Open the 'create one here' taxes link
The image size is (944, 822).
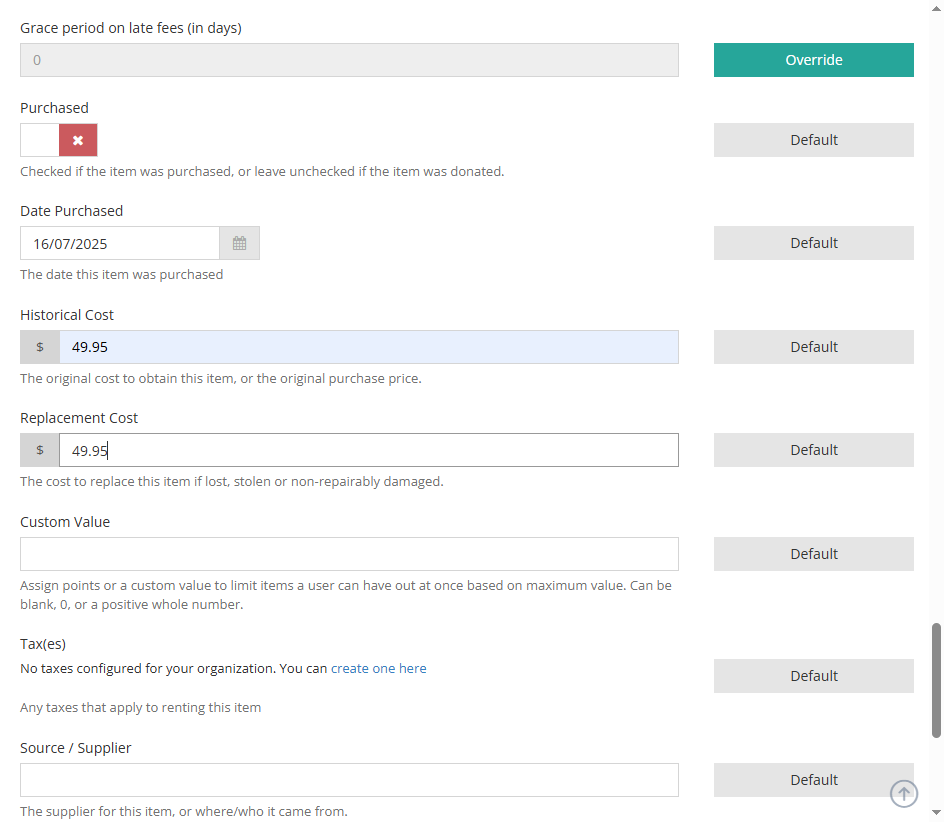click(x=379, y=668)
